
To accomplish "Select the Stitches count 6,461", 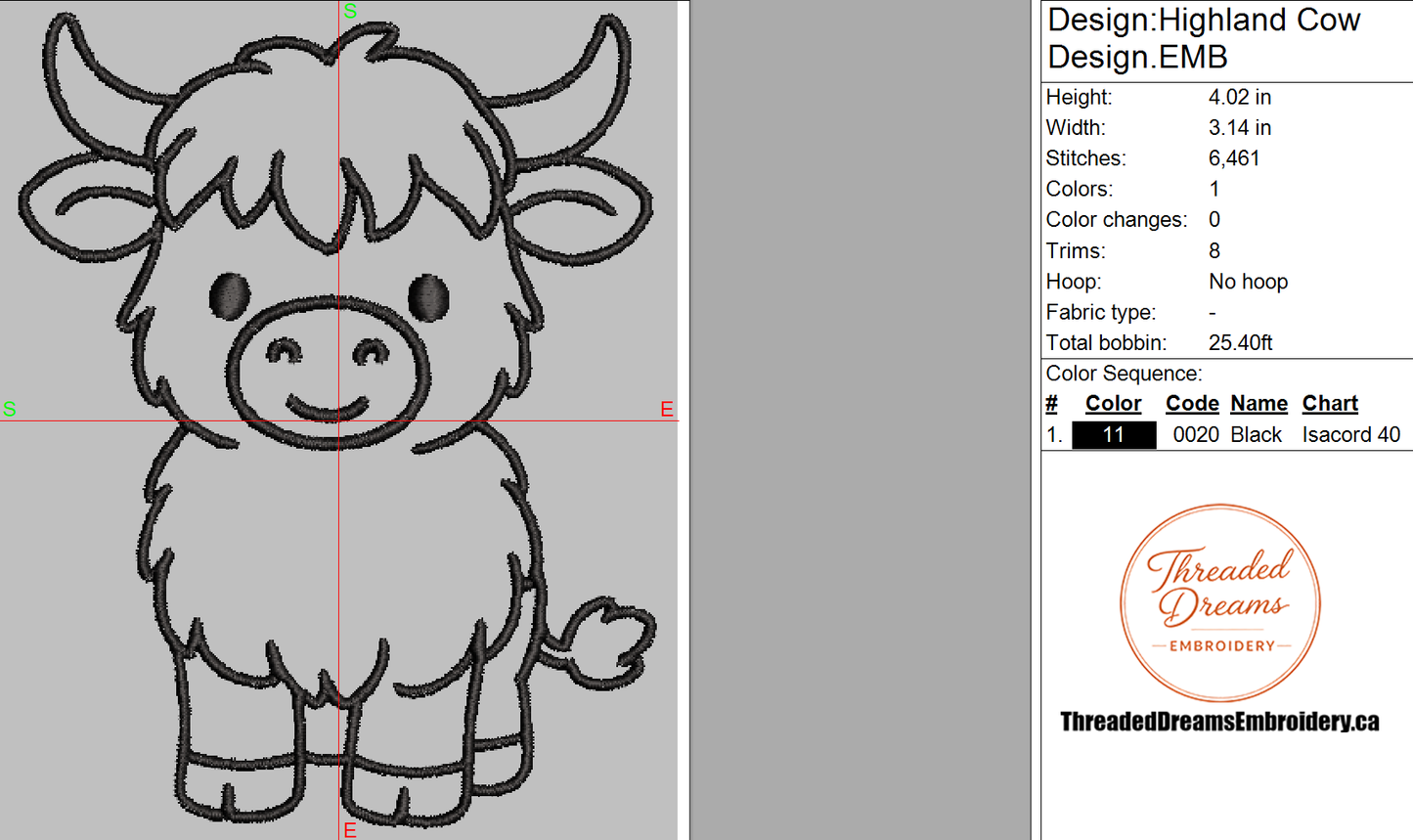I will pos(1234,158).
